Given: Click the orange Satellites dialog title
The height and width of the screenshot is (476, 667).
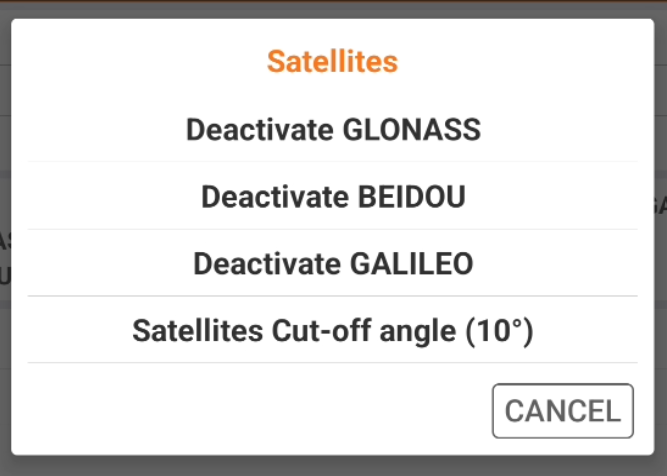Looking at the screenshot, I should click(x=332, y=62).
